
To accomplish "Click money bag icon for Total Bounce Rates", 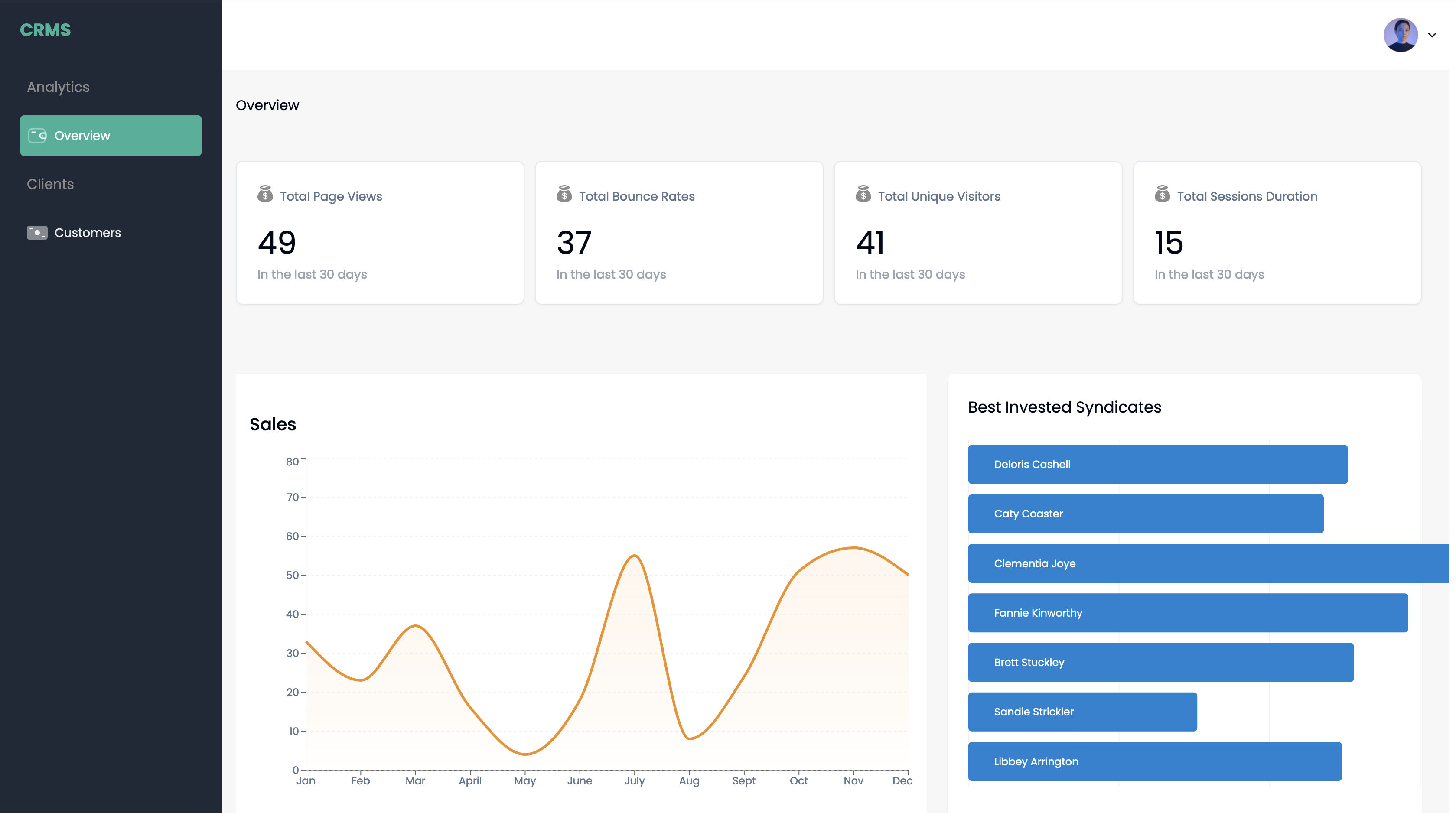I will [564, 194].
